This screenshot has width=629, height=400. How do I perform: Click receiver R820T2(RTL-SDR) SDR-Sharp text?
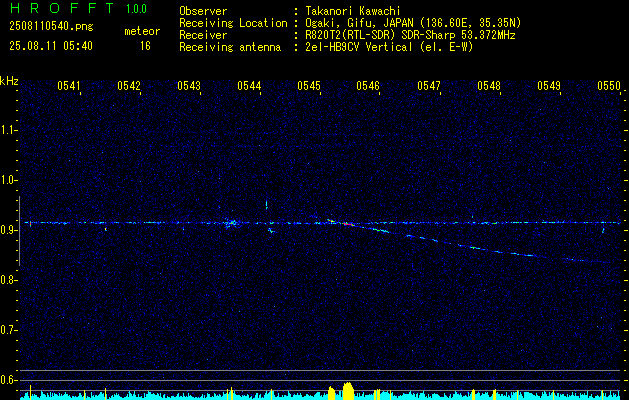pos(410,35)
